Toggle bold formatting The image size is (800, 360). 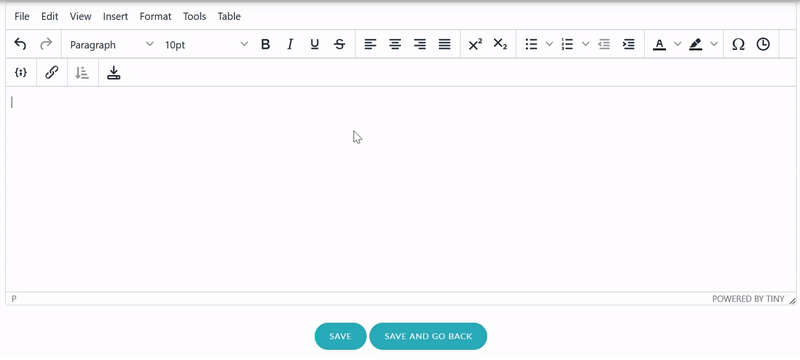pyautogui.click(x=265, y=44)
